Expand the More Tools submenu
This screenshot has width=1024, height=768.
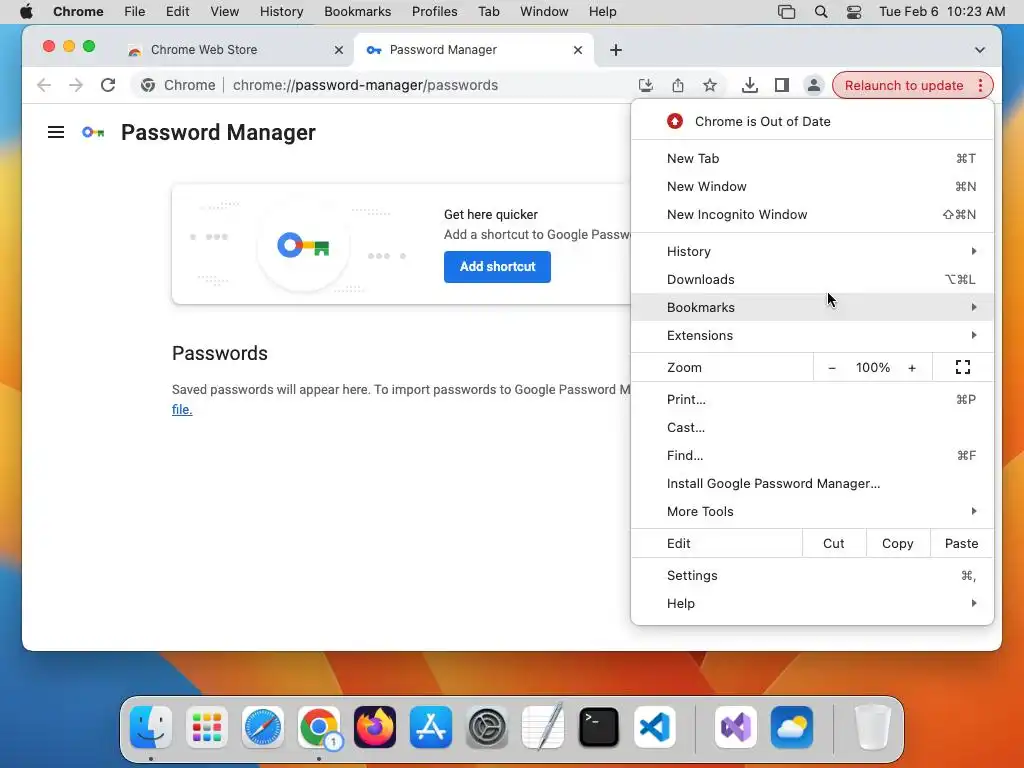pyautogui.click(x=812, y=512)
